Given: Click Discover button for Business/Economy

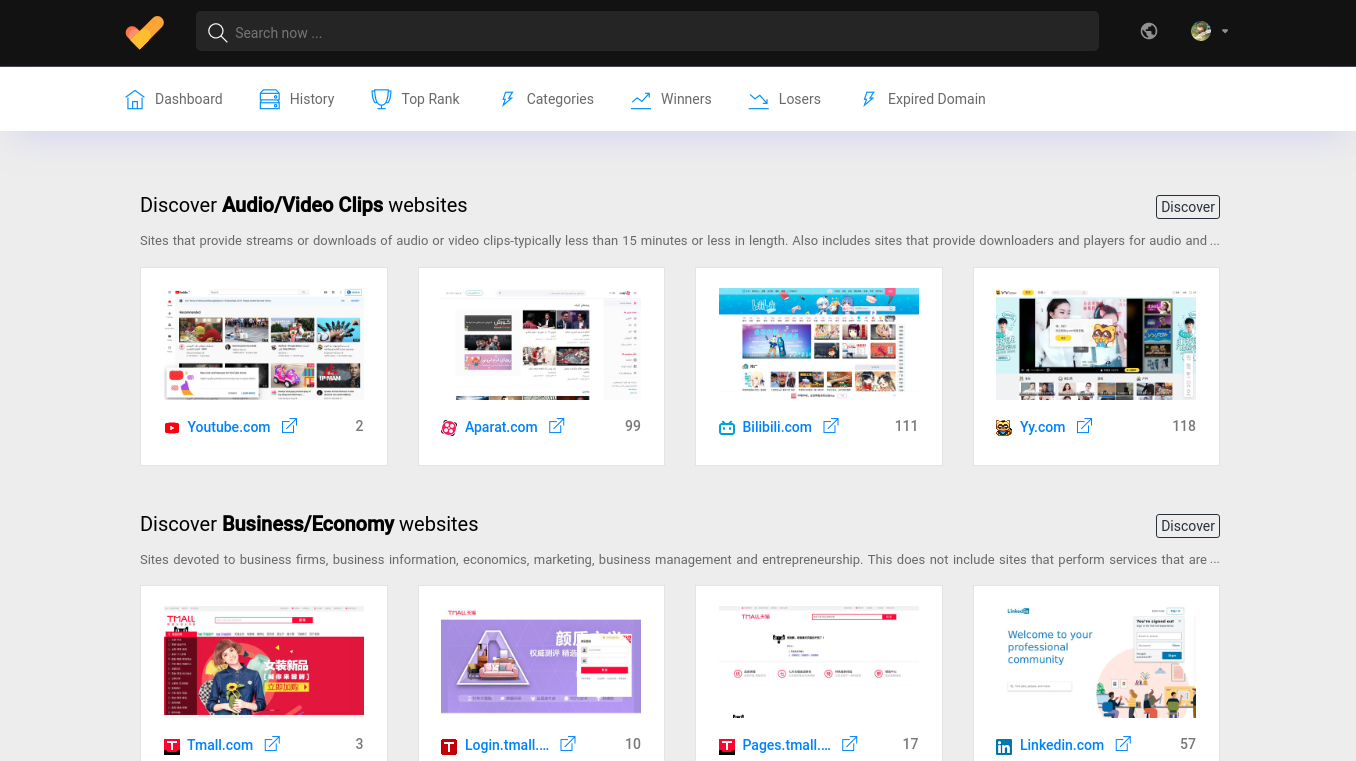Looking at the screenshot, I should coord(1188,526).
